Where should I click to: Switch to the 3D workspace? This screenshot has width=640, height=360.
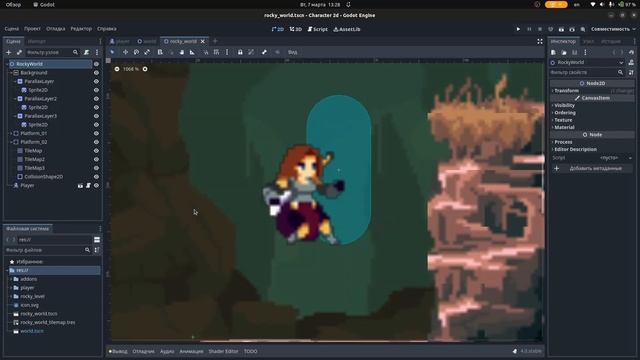296,29
